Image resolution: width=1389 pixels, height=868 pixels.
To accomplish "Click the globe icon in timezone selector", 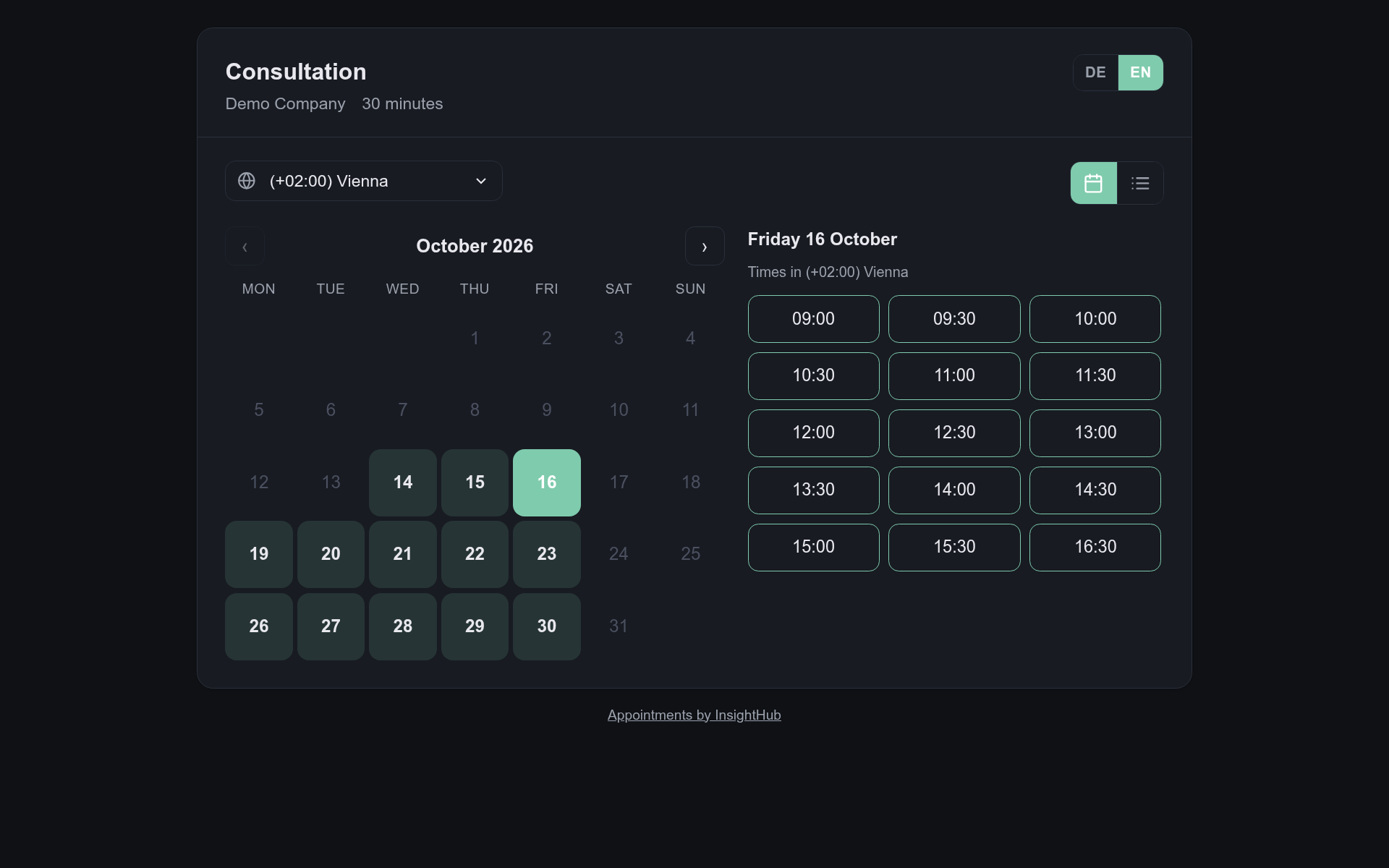I will [x=247, y=181].
